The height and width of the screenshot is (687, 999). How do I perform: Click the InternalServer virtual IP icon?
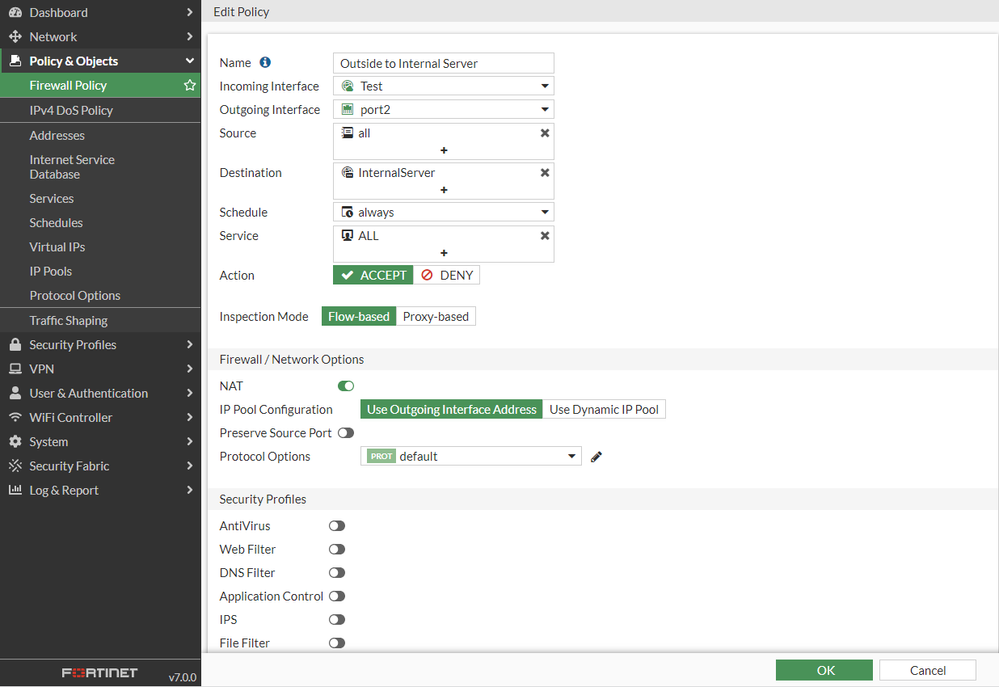point(347,172)
